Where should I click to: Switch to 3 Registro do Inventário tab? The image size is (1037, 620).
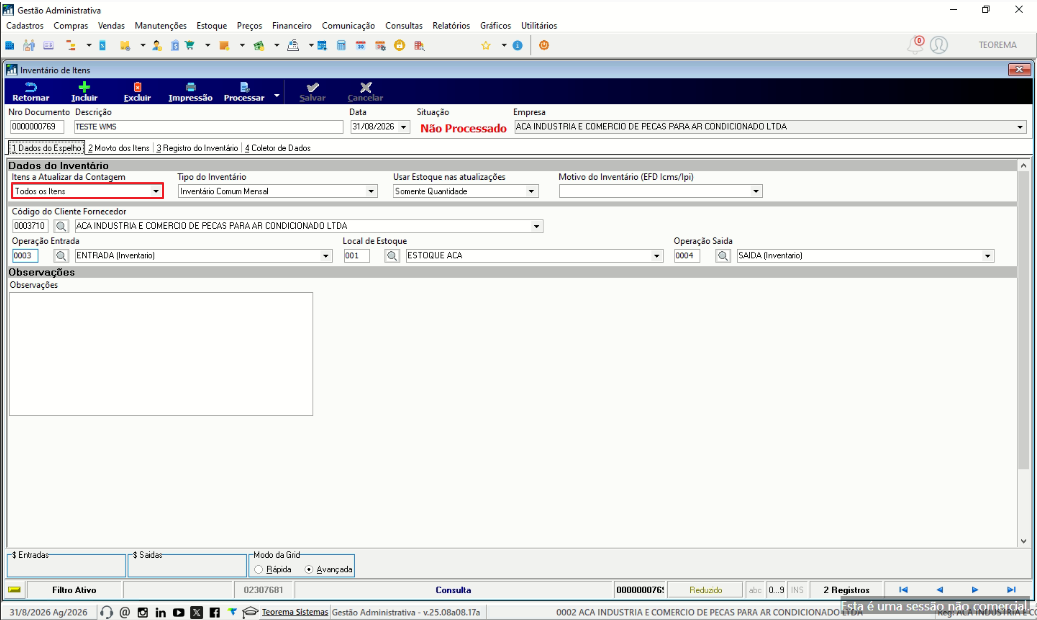(x=197, y=148)
